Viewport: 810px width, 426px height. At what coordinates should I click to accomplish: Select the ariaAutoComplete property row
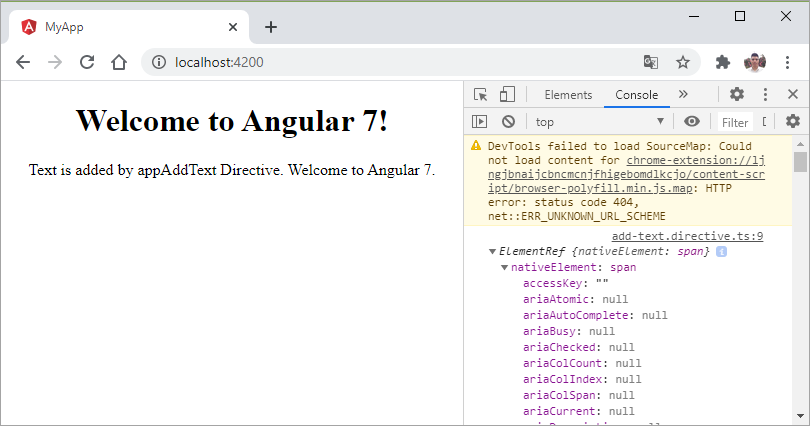click(595, 315)
